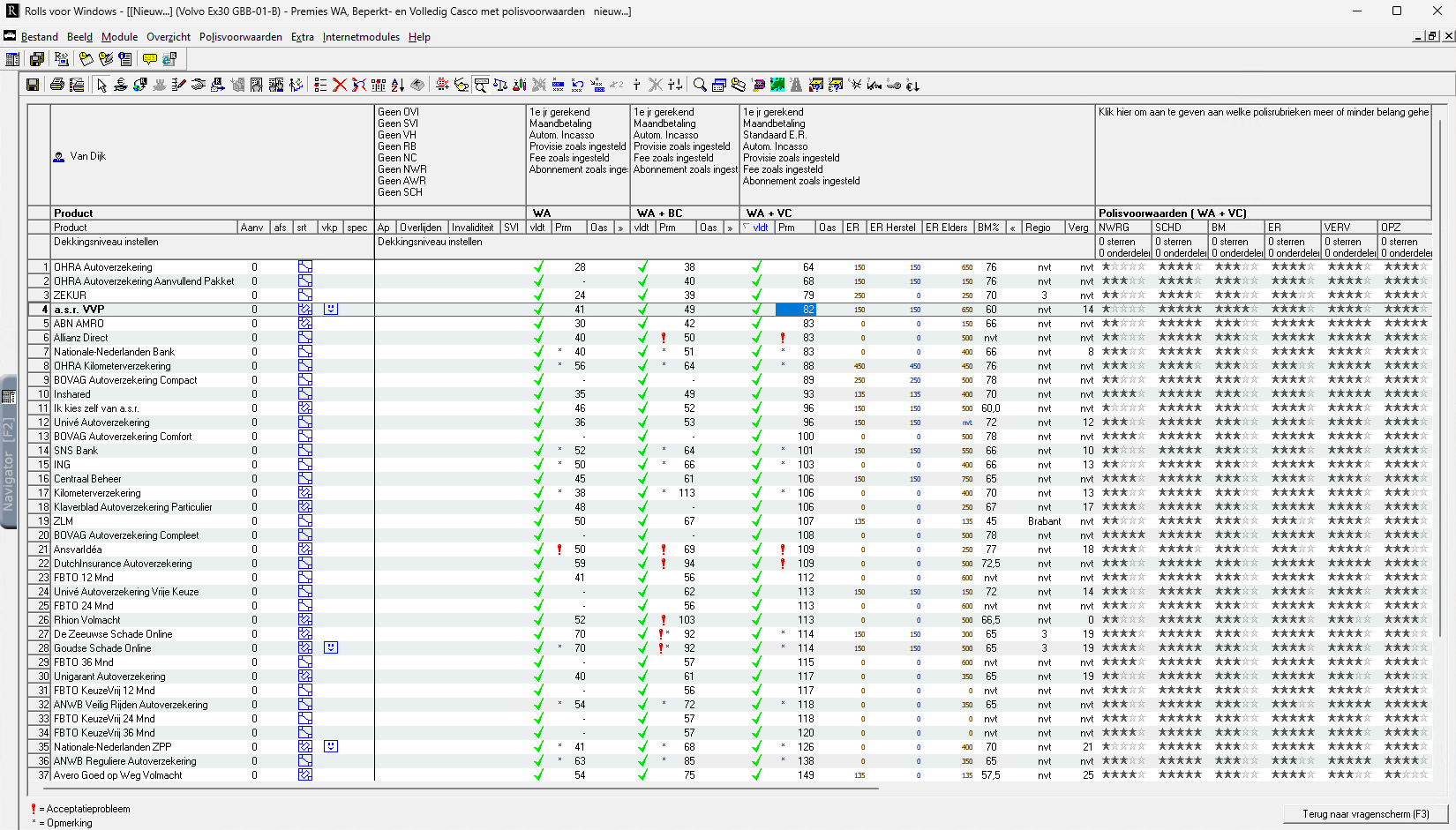This screenshot has height=830, width=1456.
Task: Expand WA + BC columns with » header
Action: pos(730,228)
